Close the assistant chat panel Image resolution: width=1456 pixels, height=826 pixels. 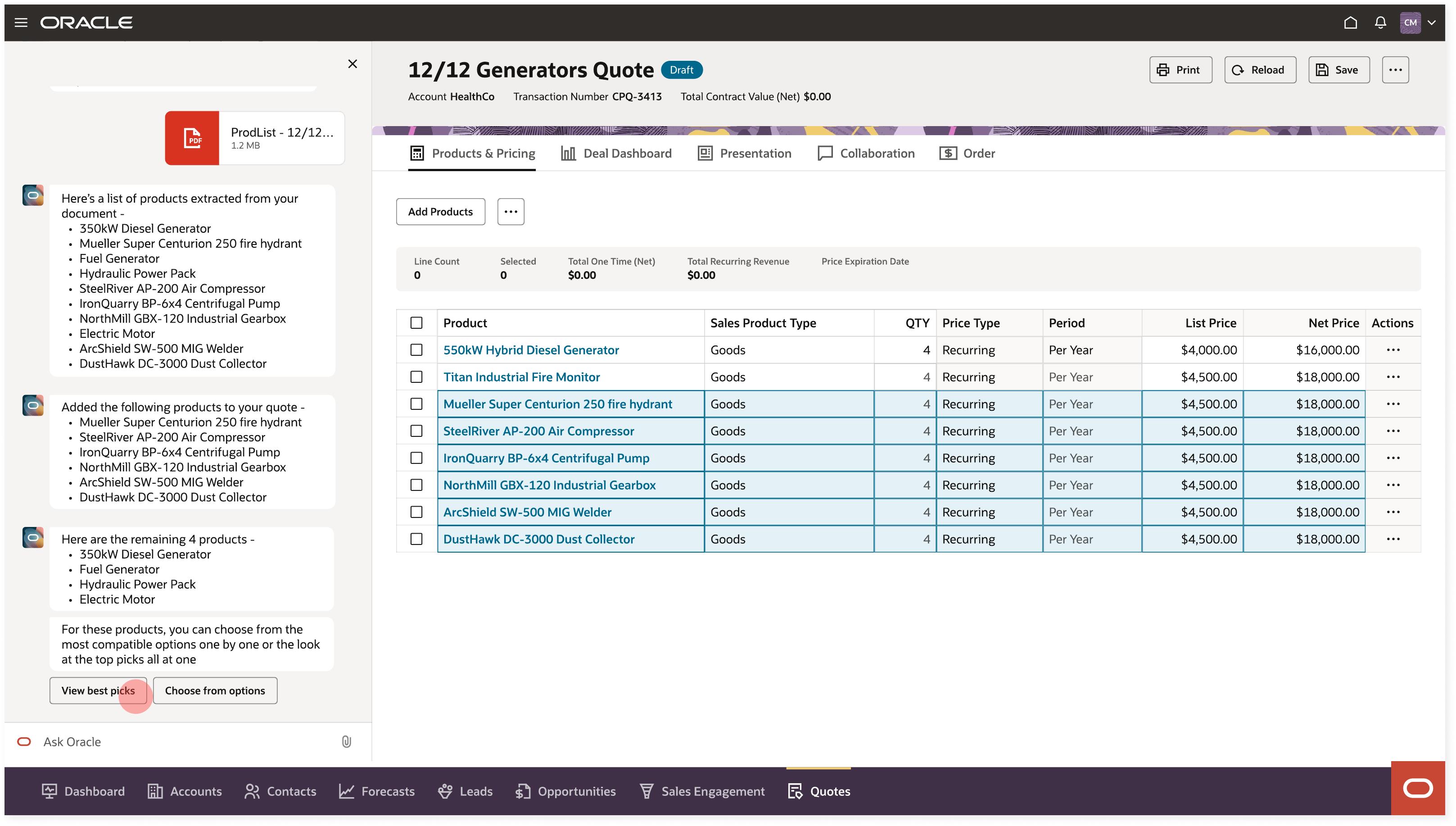point(353,64)
